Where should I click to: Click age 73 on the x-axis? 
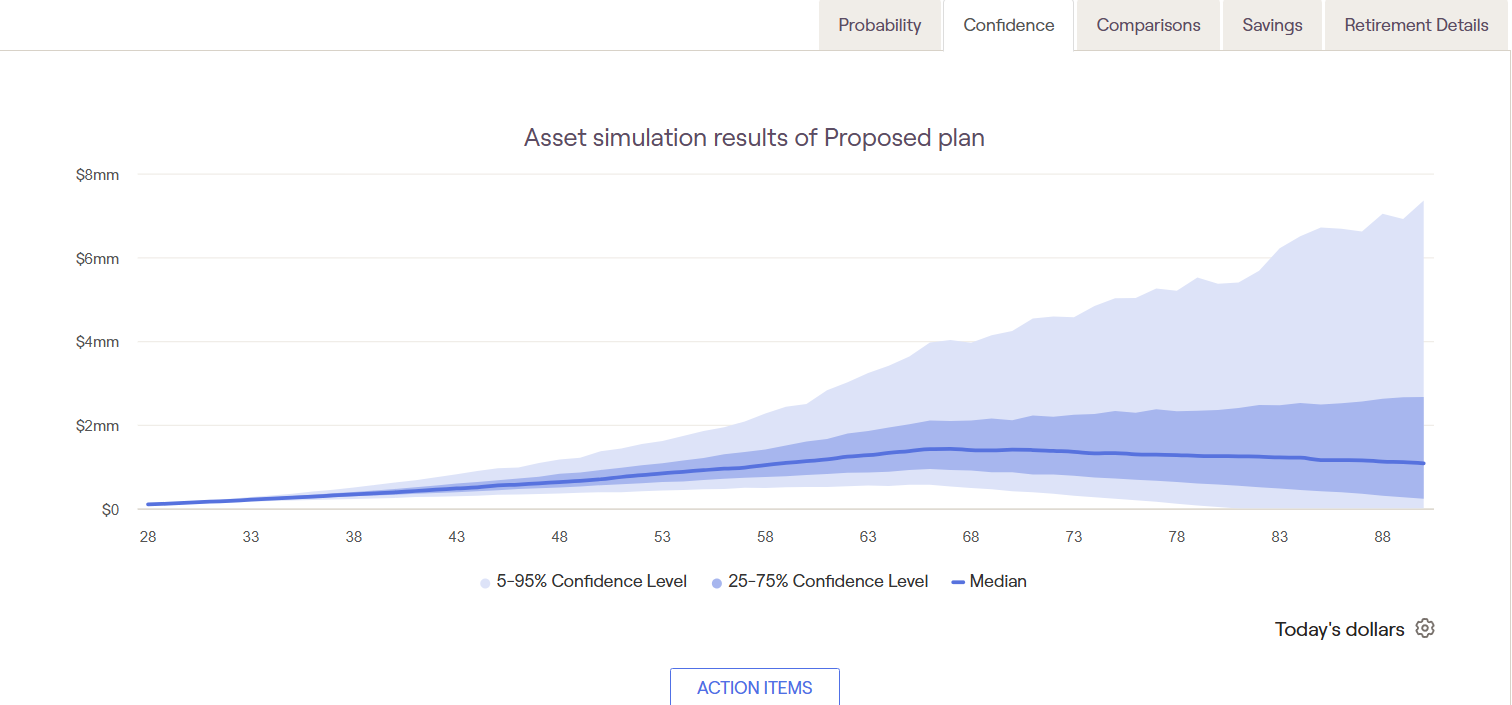(x=1074, y=537)
